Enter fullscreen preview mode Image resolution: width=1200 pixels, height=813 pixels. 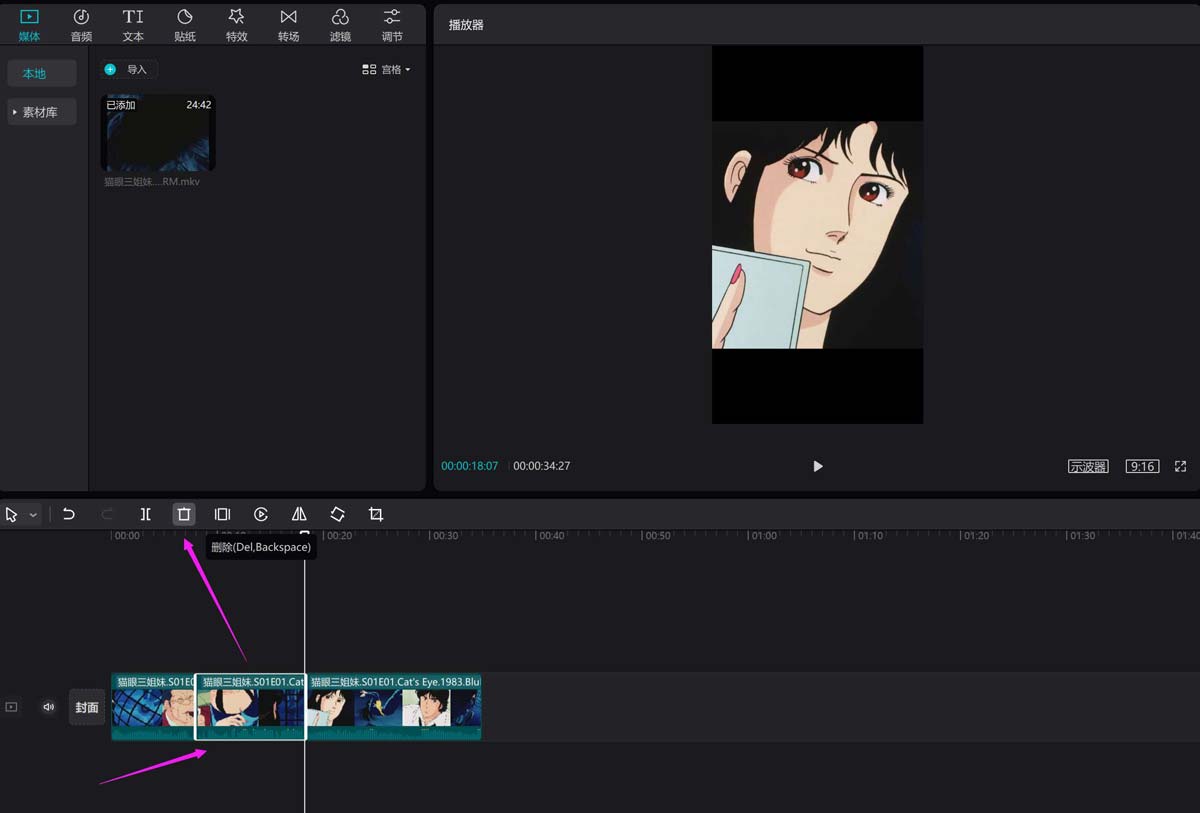[1180, 466]
